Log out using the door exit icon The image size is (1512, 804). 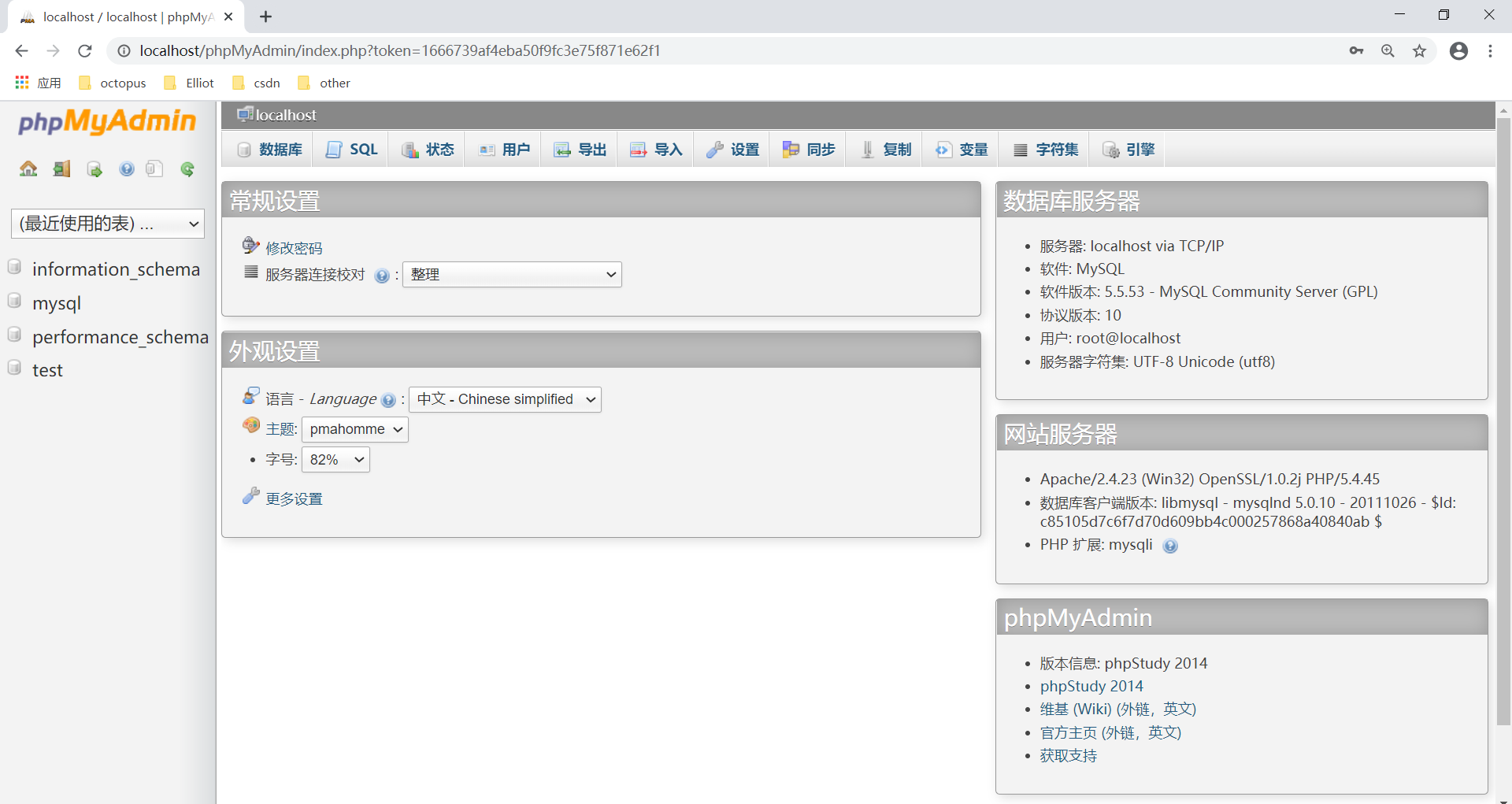tap(61, 169)
